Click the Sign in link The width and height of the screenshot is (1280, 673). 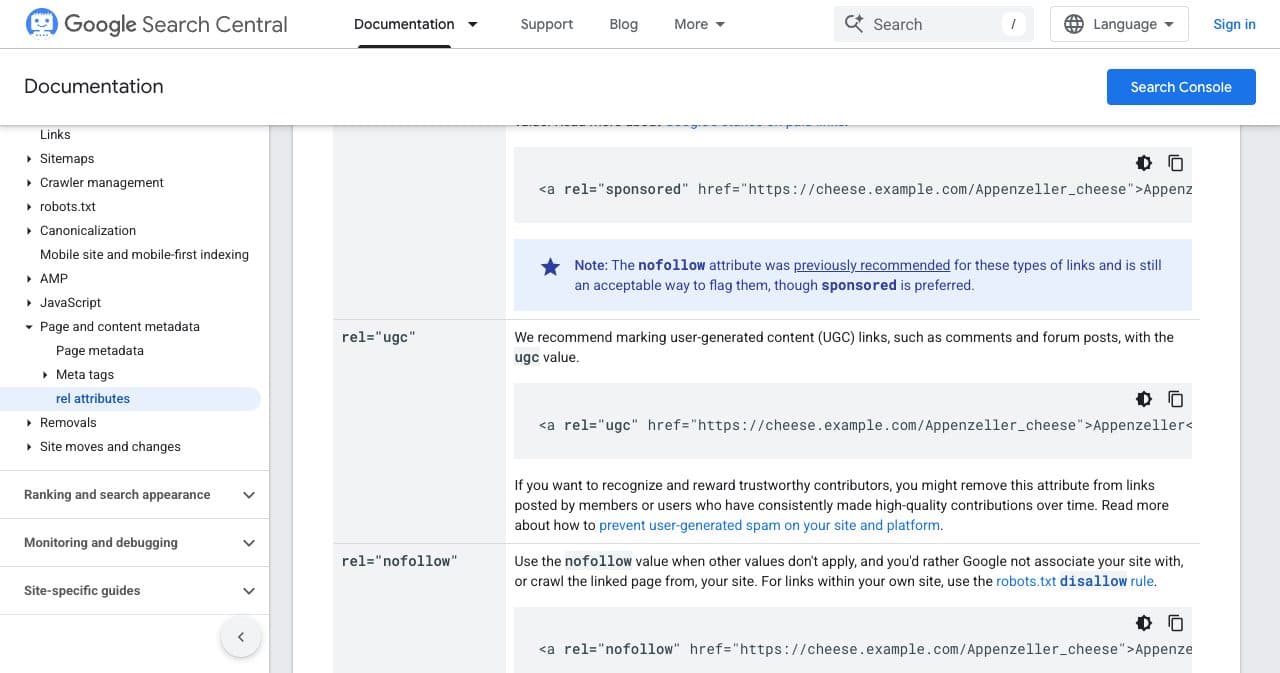click(x=1234, y=24)
